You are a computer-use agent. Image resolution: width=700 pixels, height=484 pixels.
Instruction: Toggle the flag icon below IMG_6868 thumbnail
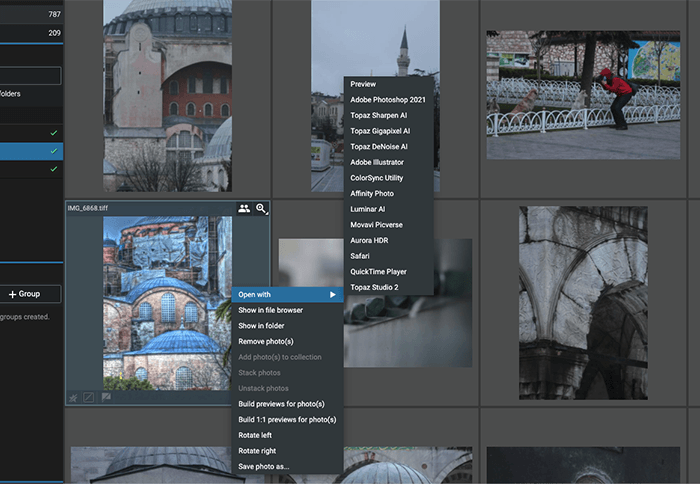pyautogui.click(x=104, y=398)
